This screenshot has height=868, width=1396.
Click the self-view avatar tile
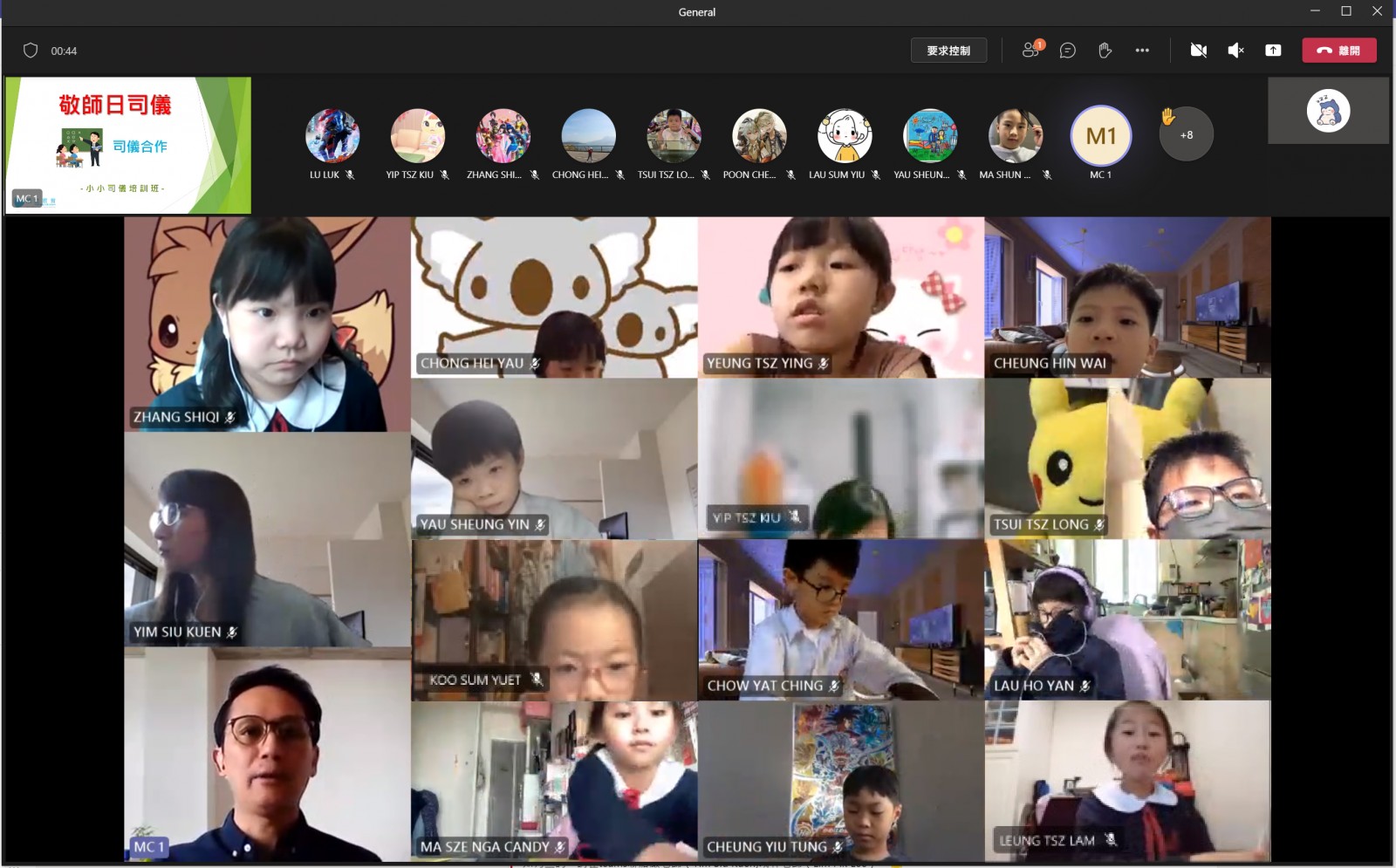tap(1328, 111)
